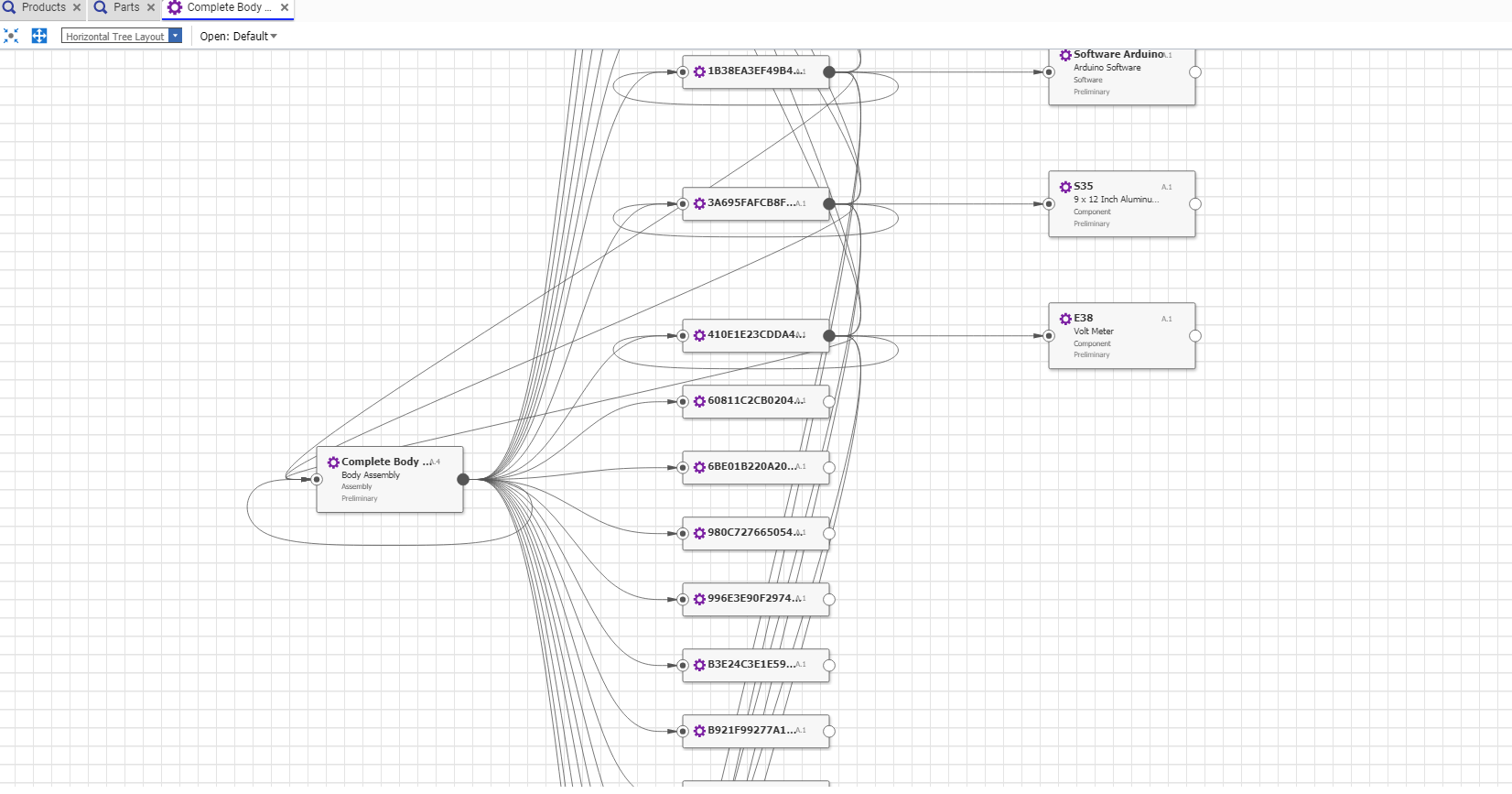Click the gear icon on 410E1E23CDDA4 node
Screen dimensions: 1512x794
click(x=699, y=335)
